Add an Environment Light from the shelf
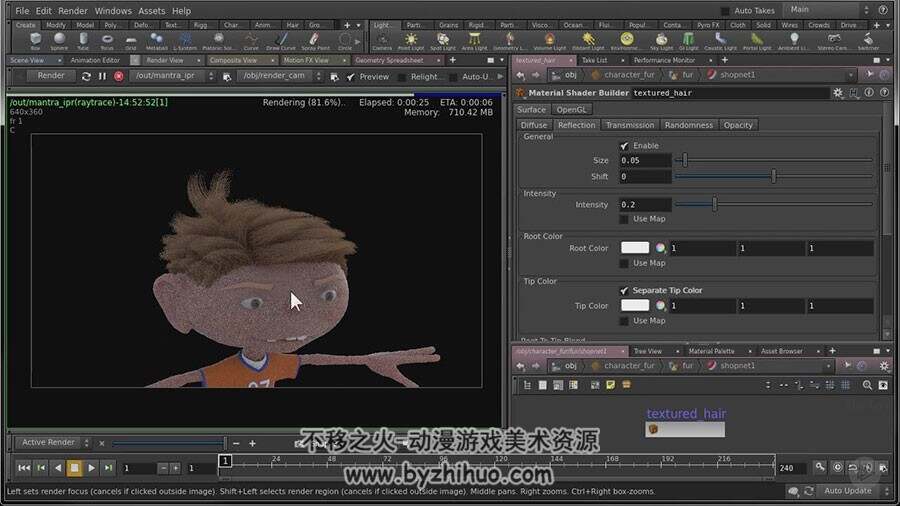900x506 pixels. click(x=627, y=40)
